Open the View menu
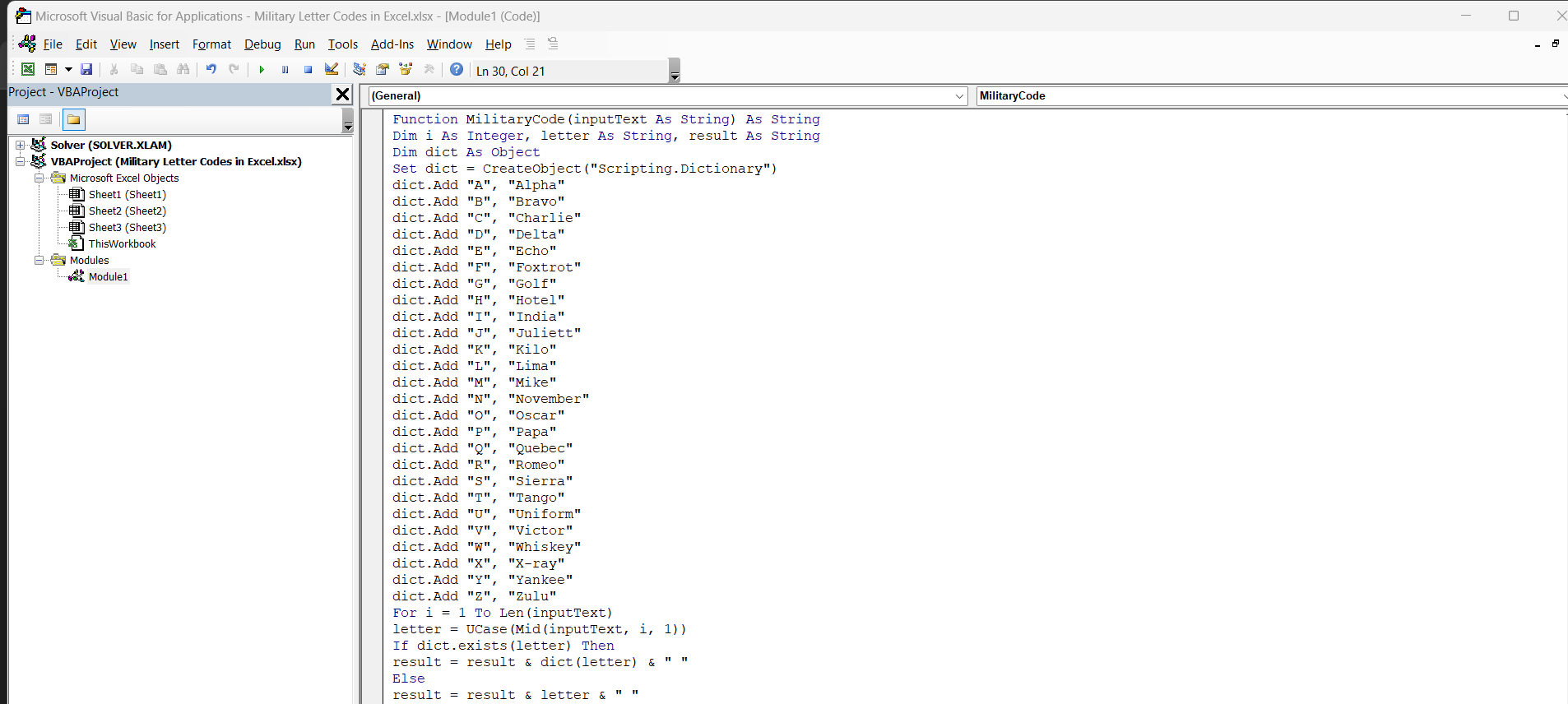Image resolution: width=1568 pixels, height=704 pixels. tap(123, 44)
